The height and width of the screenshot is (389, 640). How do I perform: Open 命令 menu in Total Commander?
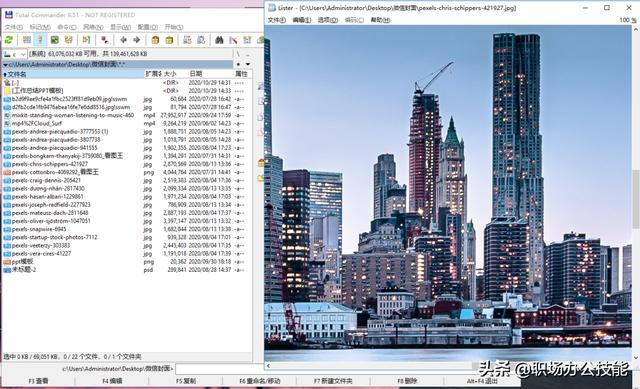coord(67,27)
